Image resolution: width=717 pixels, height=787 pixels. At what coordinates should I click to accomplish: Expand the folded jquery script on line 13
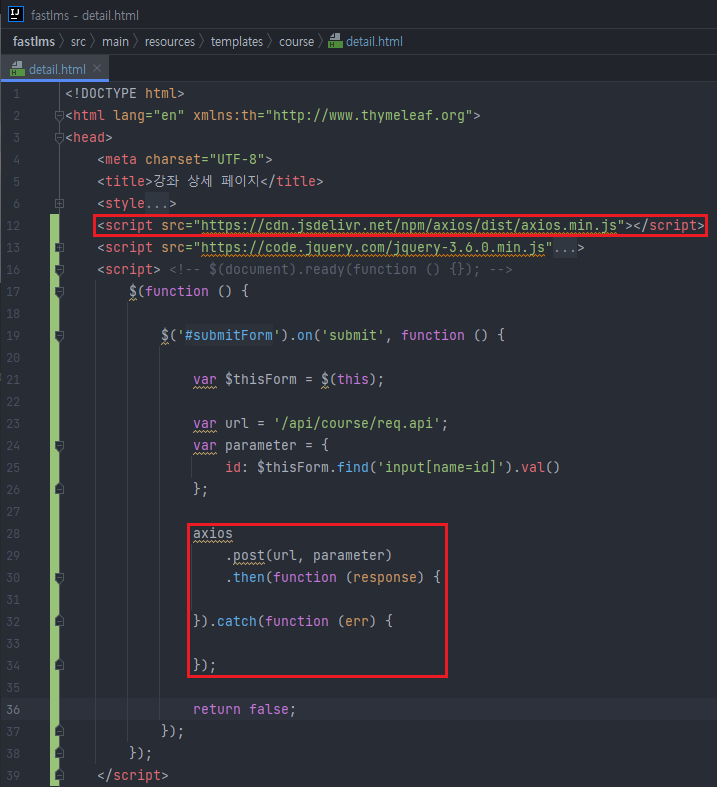tap(59, 247)
